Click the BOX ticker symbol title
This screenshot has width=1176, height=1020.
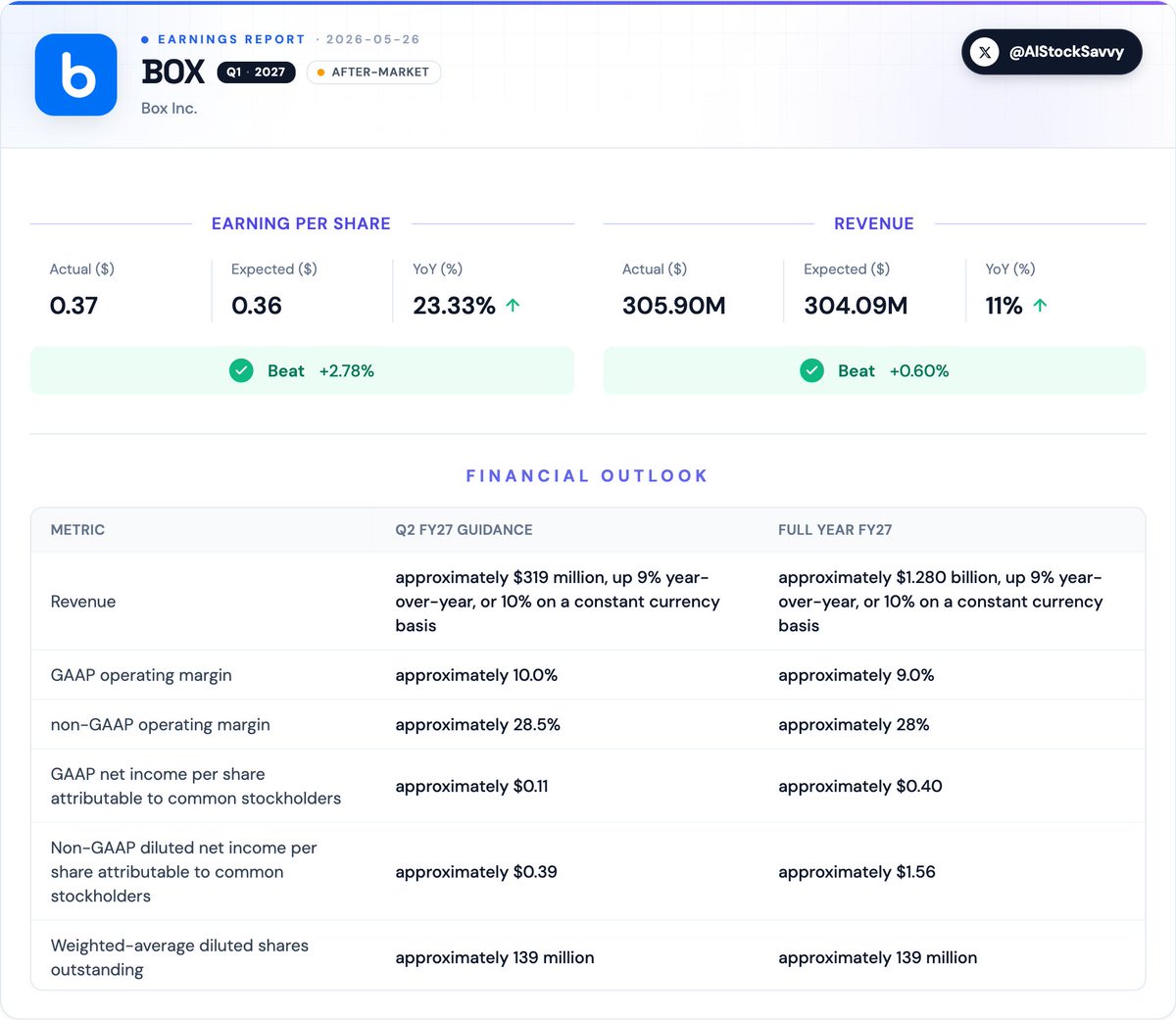click(x=173, y=72)
